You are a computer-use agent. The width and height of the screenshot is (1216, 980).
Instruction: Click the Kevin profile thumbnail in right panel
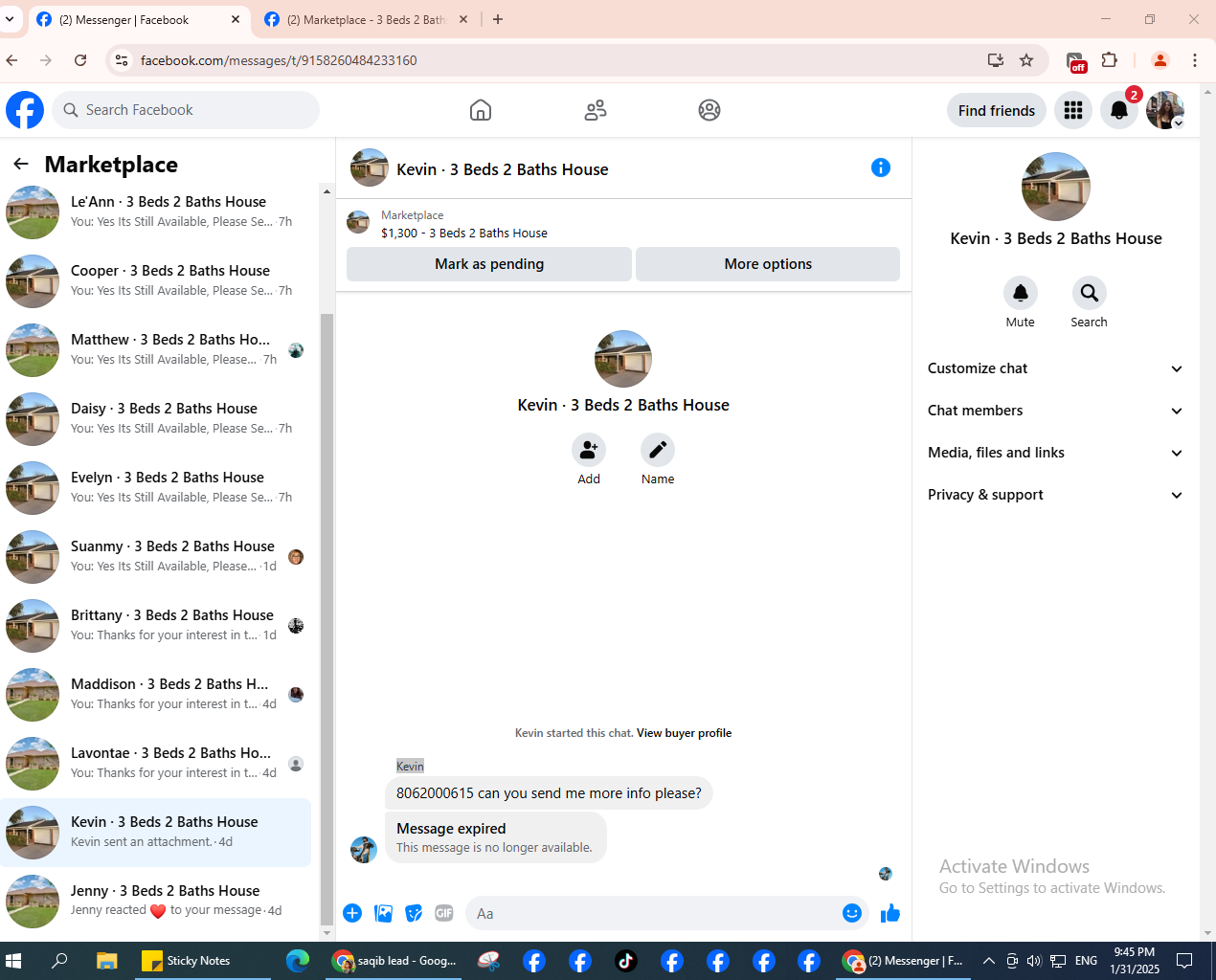1055,187
